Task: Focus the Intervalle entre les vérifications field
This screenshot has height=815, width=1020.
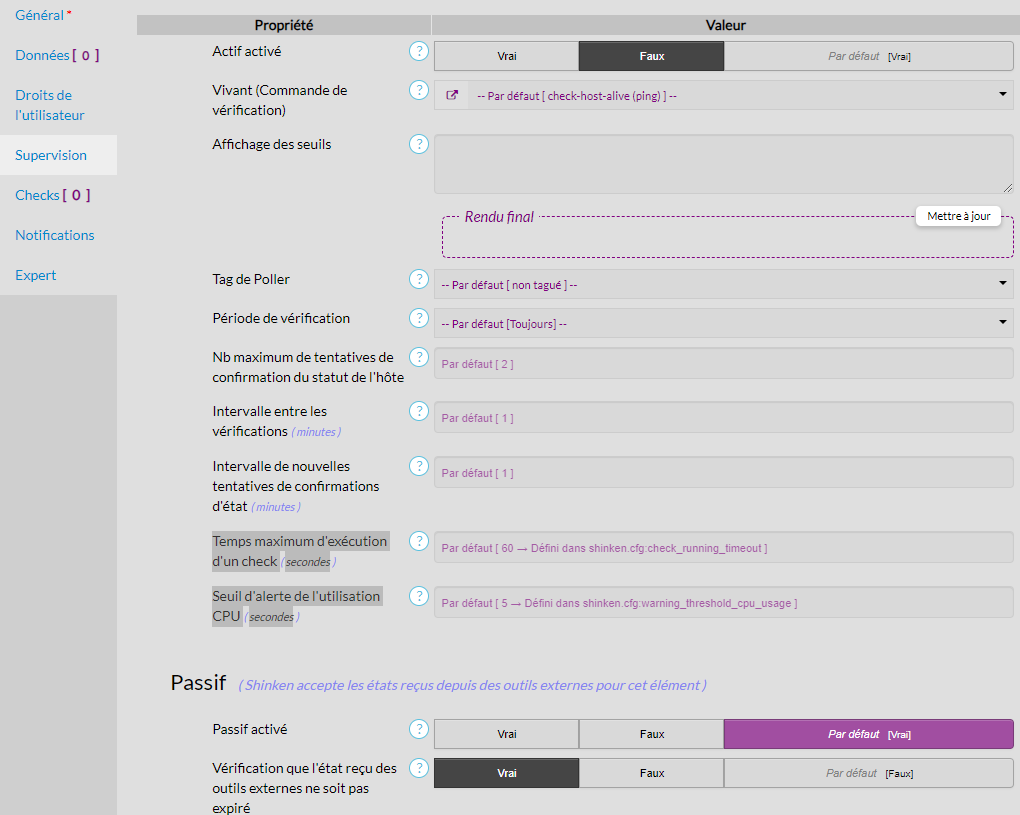Action: (723, 418)
